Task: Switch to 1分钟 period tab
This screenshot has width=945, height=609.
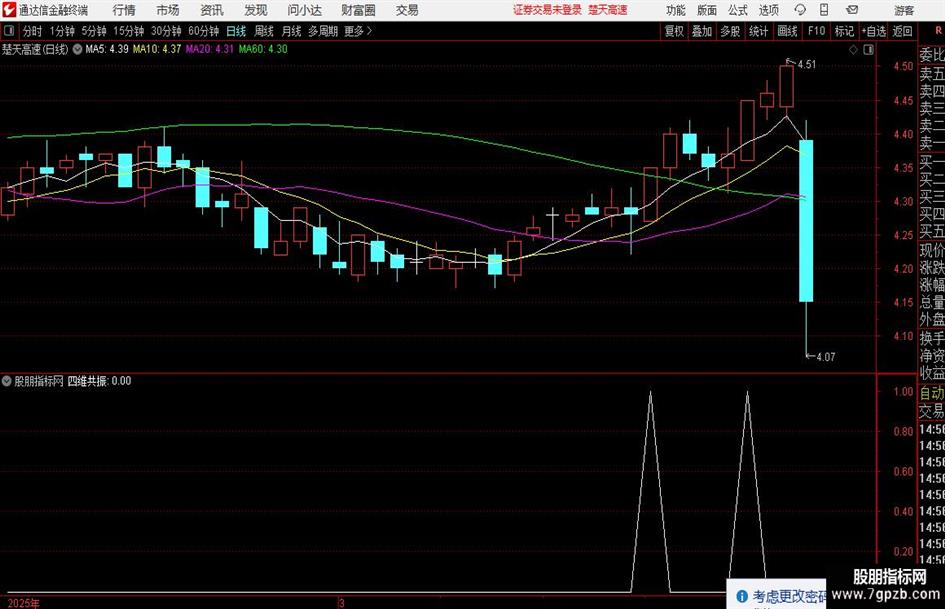Action: 62,31
